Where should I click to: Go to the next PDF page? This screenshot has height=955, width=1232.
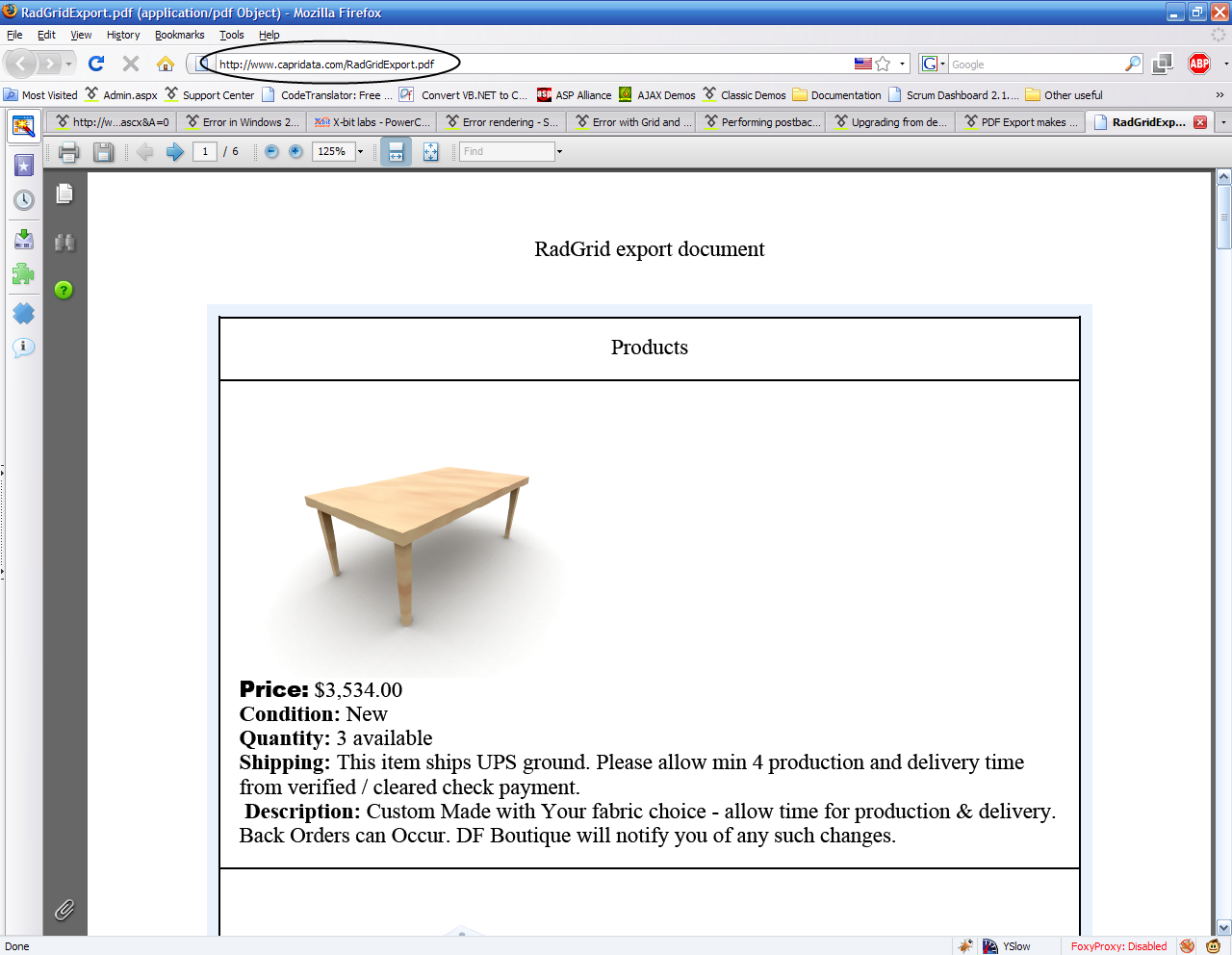(x=174, y=151)
